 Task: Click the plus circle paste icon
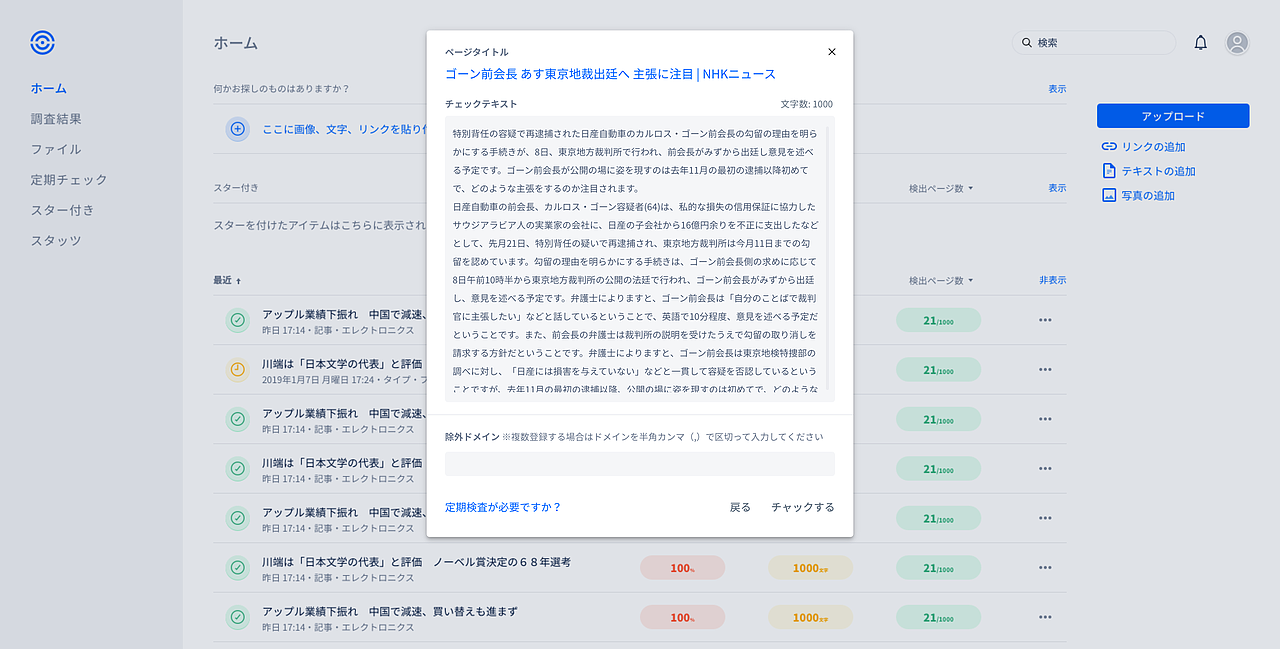point(237,128)
